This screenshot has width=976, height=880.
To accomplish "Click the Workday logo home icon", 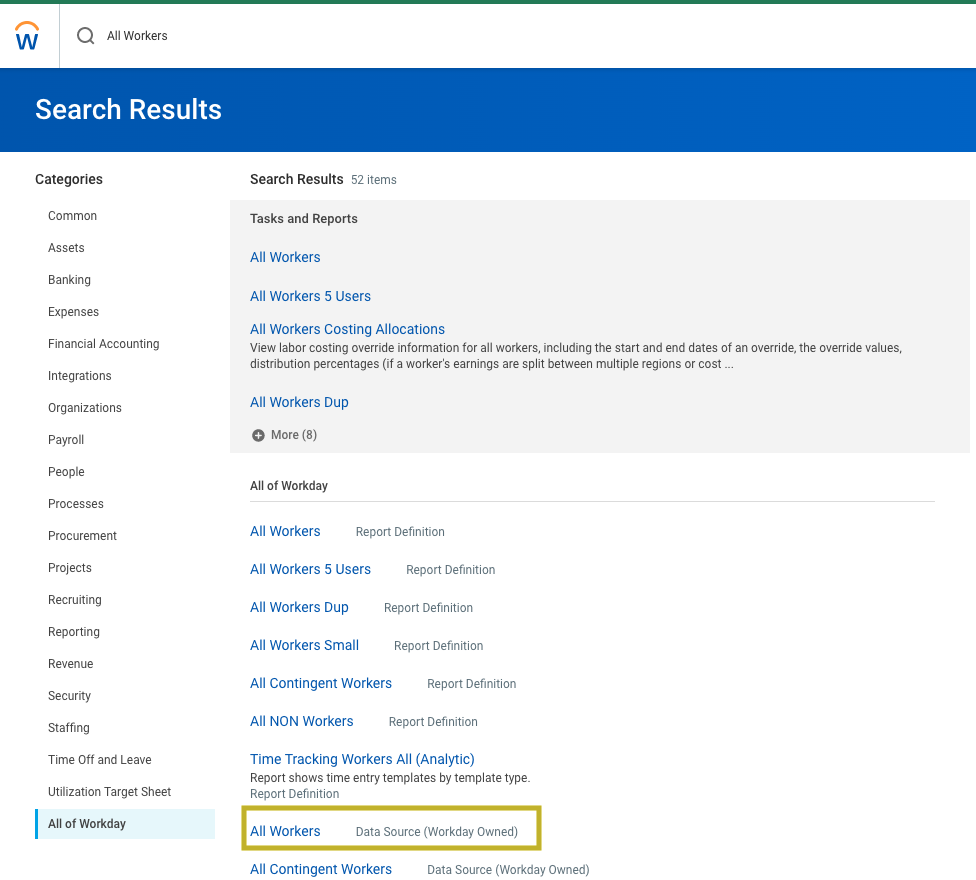I will [28, 36].
